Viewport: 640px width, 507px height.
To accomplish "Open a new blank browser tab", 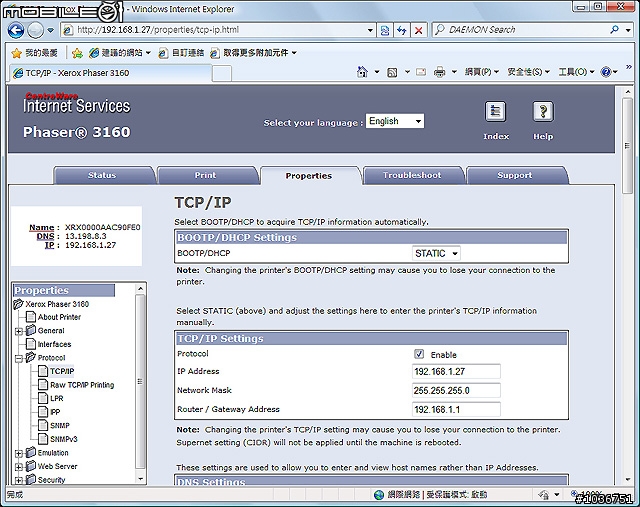I will click(x=222, y=74).
